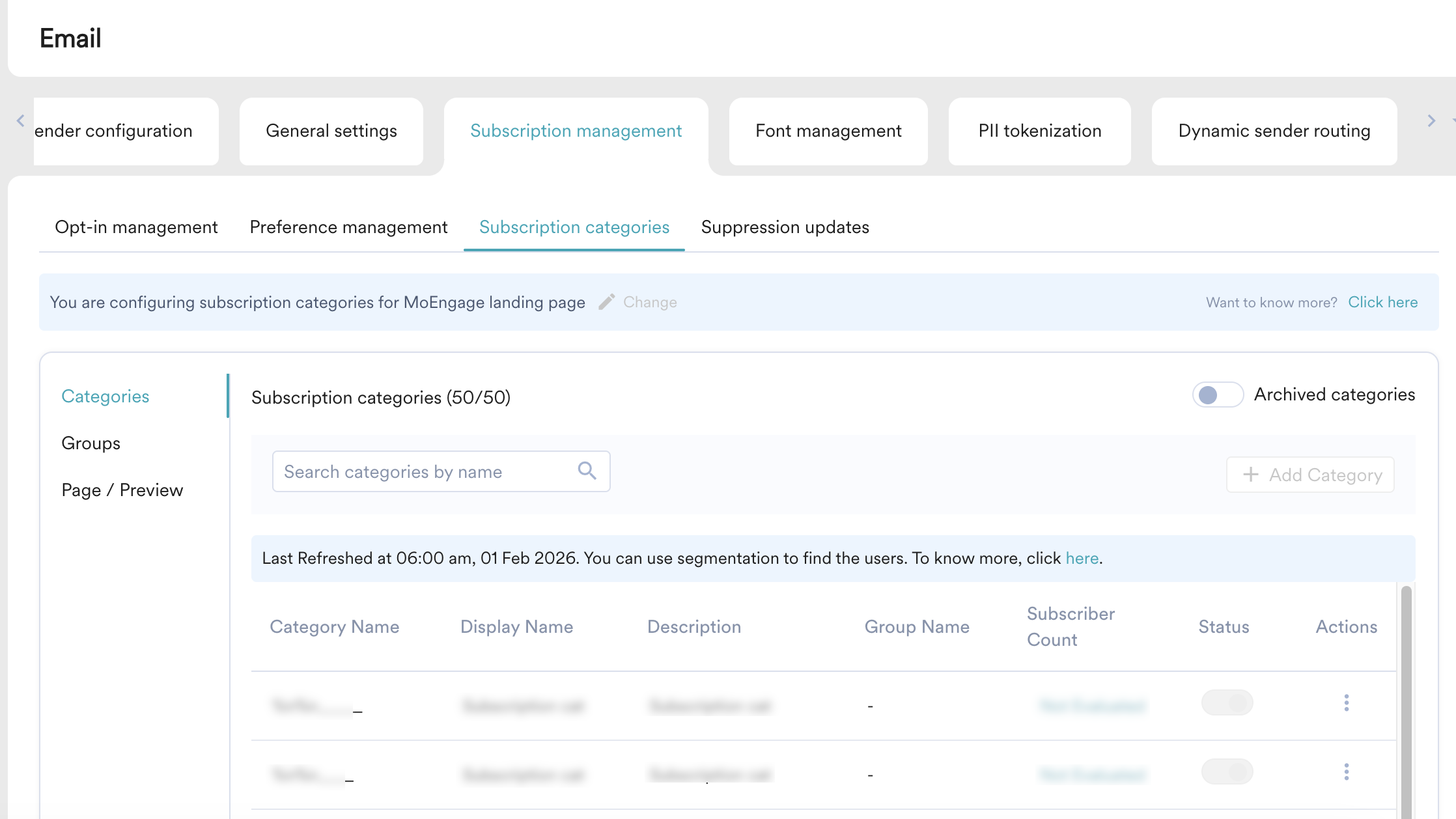Click the search magnifier icon
The image size is (1456, 819).
point(587,471)
